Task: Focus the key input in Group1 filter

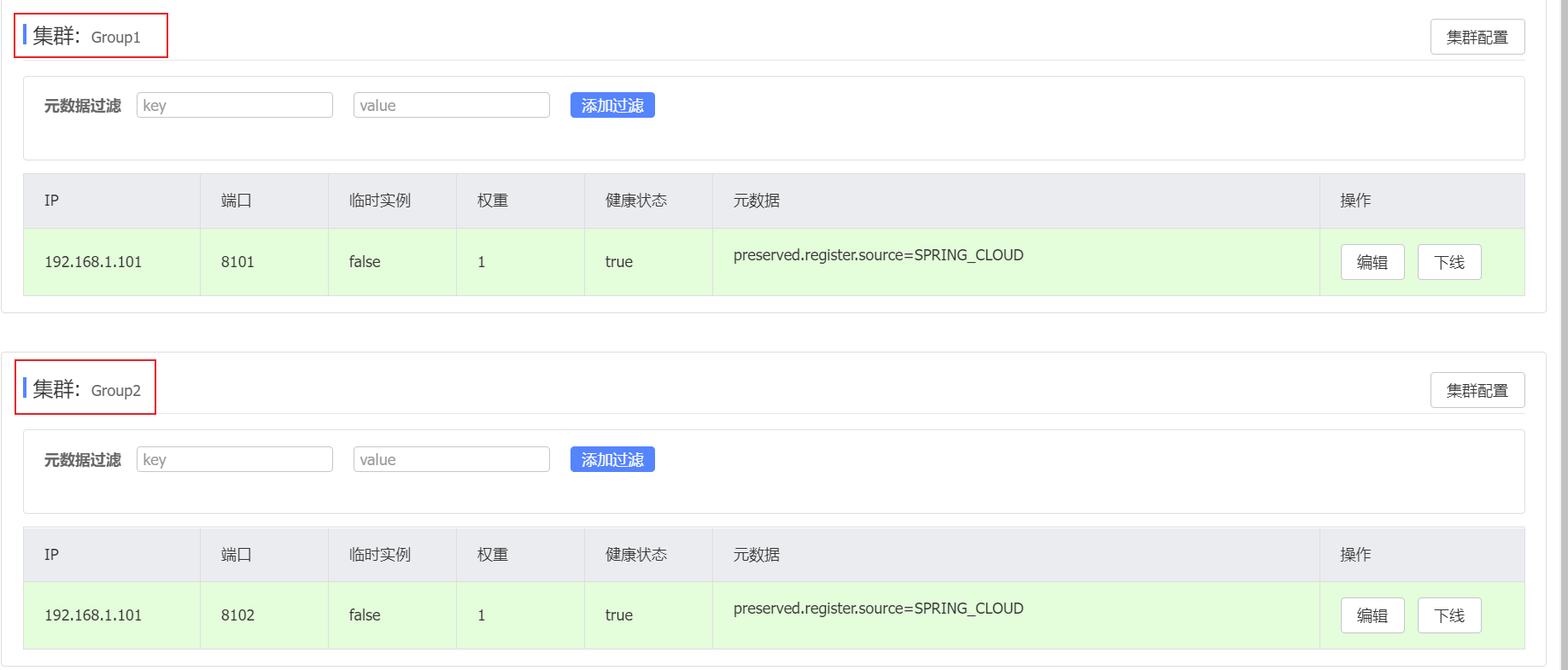Action: (235, 105)
